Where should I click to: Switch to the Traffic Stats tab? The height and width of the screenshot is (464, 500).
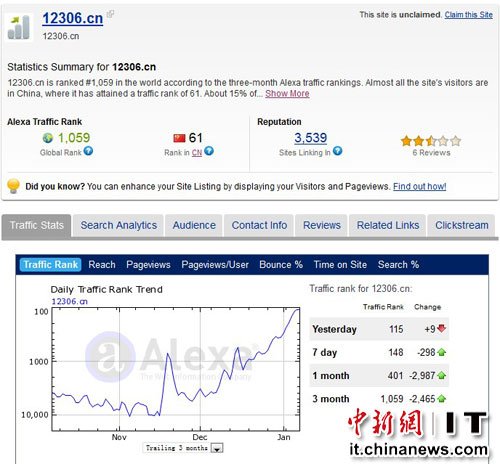[36, 225]
